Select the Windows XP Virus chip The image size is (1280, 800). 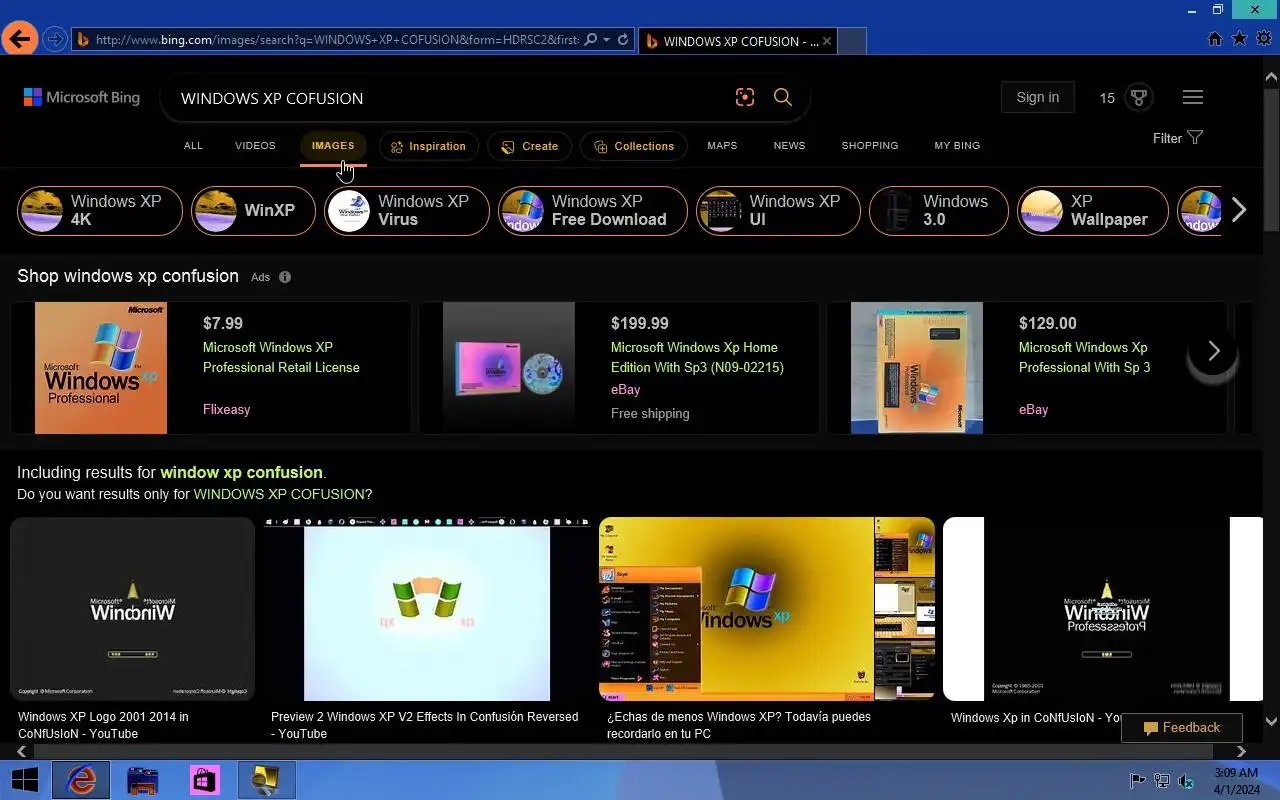[x=407, y=210]
